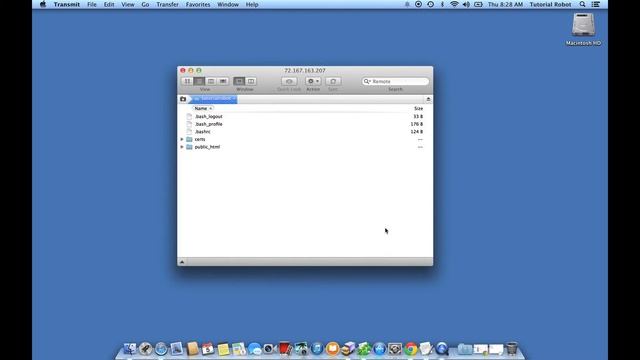Image resolution: width=640 pixels, height=360 pixels.
Task: Open the path bar history icon
Action: click(x=183, y=99)
